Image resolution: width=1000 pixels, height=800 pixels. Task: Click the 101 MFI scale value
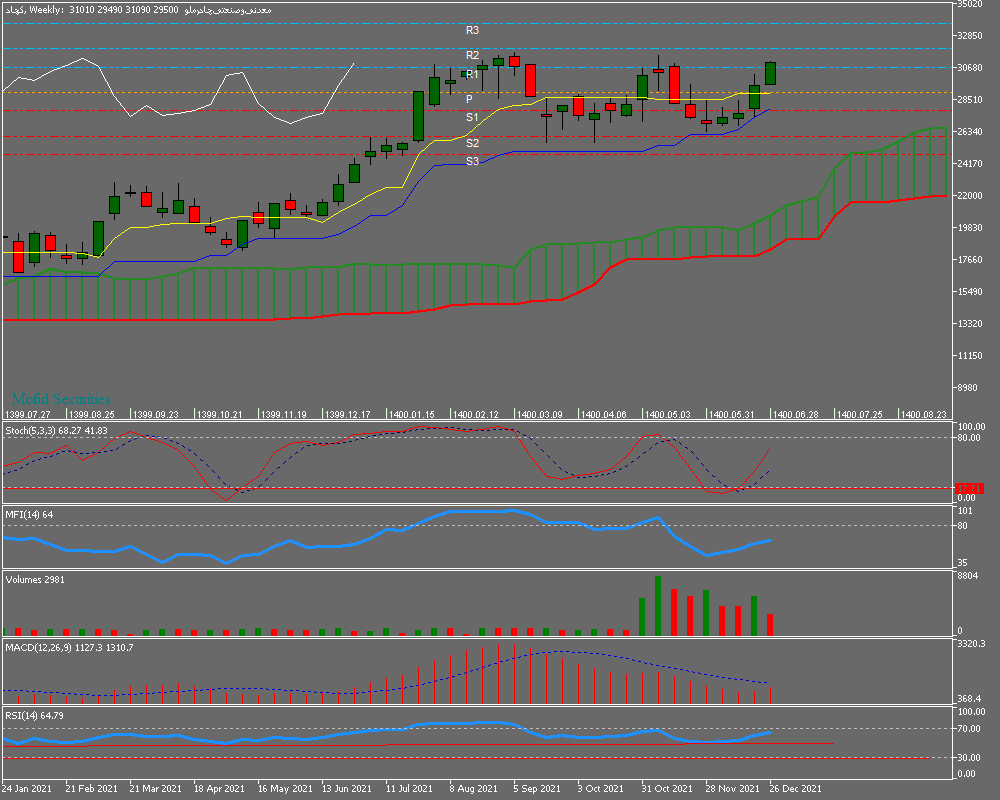click(965, 511)
